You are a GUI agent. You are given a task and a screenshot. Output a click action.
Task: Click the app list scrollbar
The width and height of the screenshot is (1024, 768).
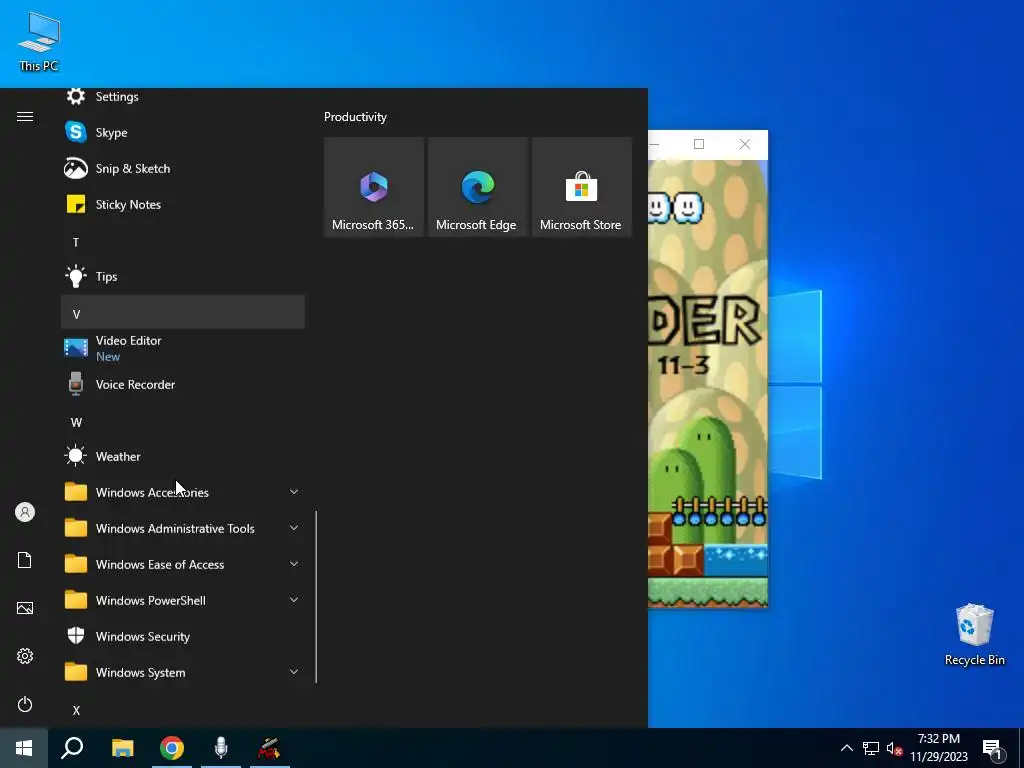(x=316, y=596)
